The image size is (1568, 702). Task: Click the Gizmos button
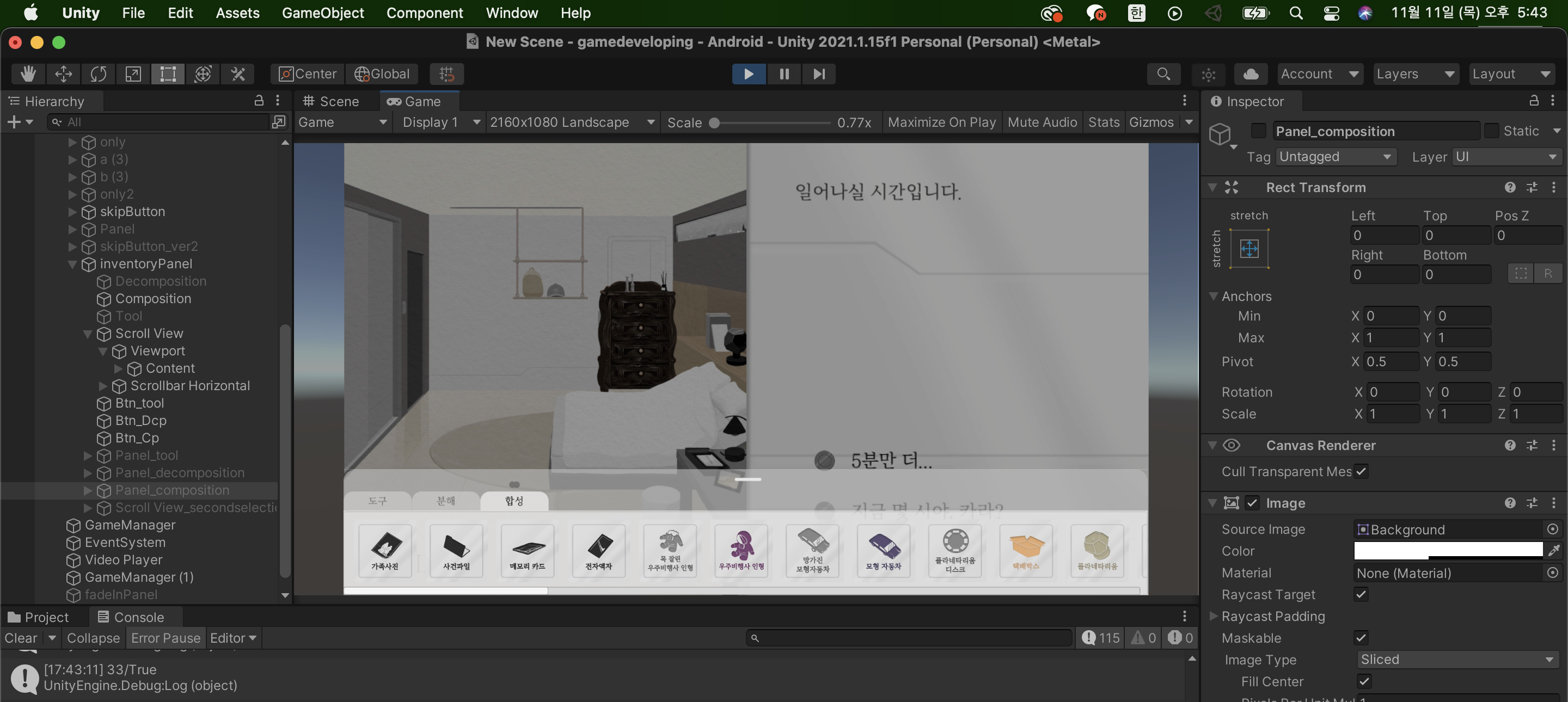(1151, 122)
